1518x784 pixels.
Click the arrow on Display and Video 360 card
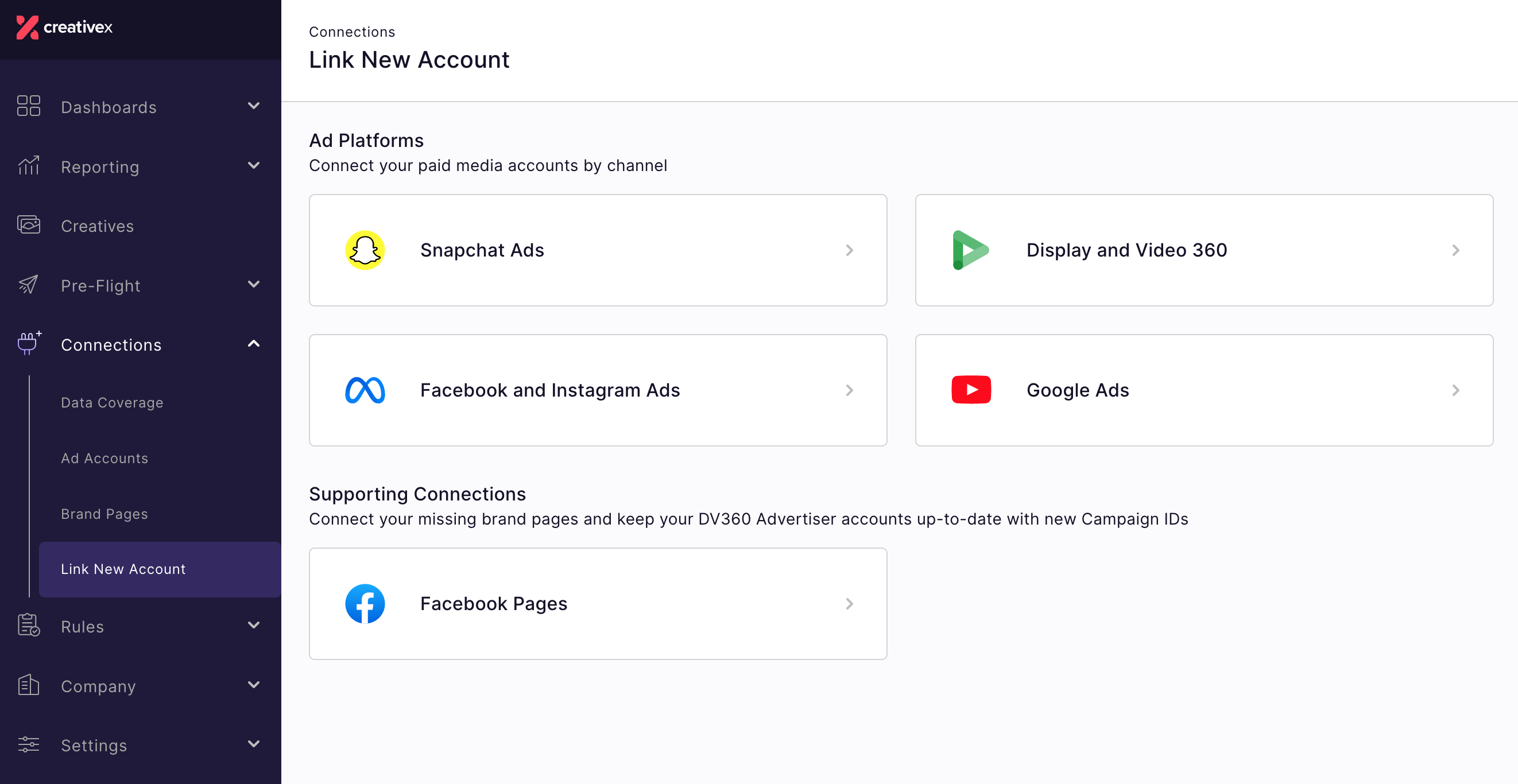click(1455, 250)
